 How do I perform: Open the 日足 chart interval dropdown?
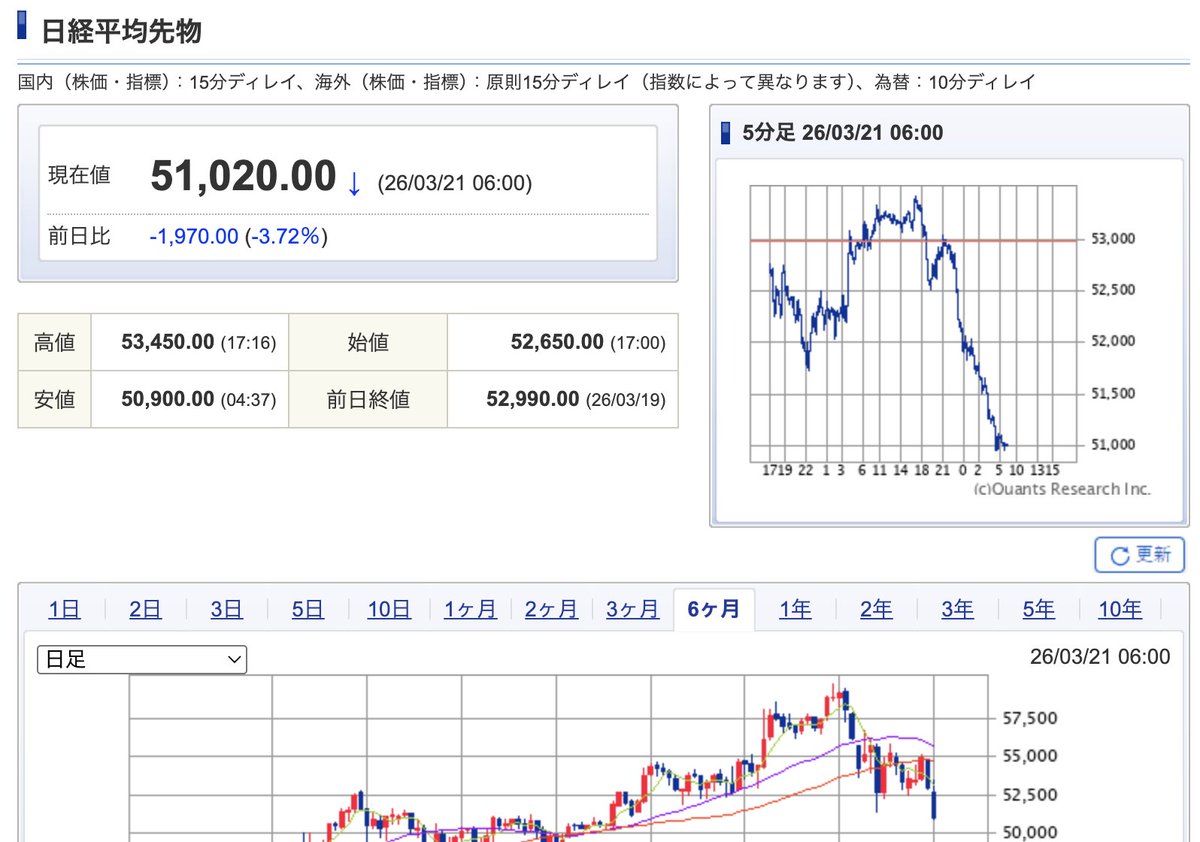pyautogui.click(x=142, y=660)
